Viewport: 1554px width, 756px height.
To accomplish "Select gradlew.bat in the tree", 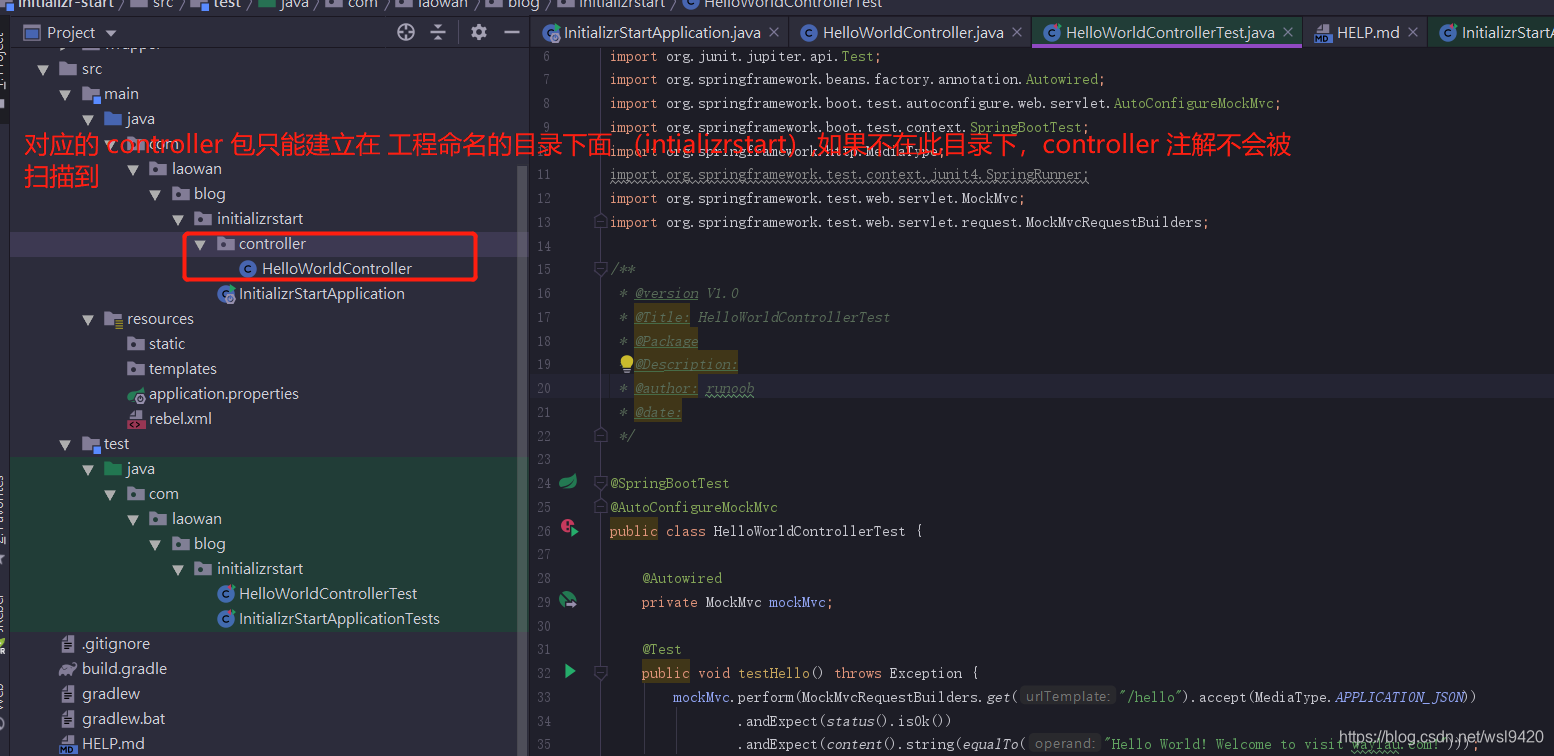I will pos(123,719).
